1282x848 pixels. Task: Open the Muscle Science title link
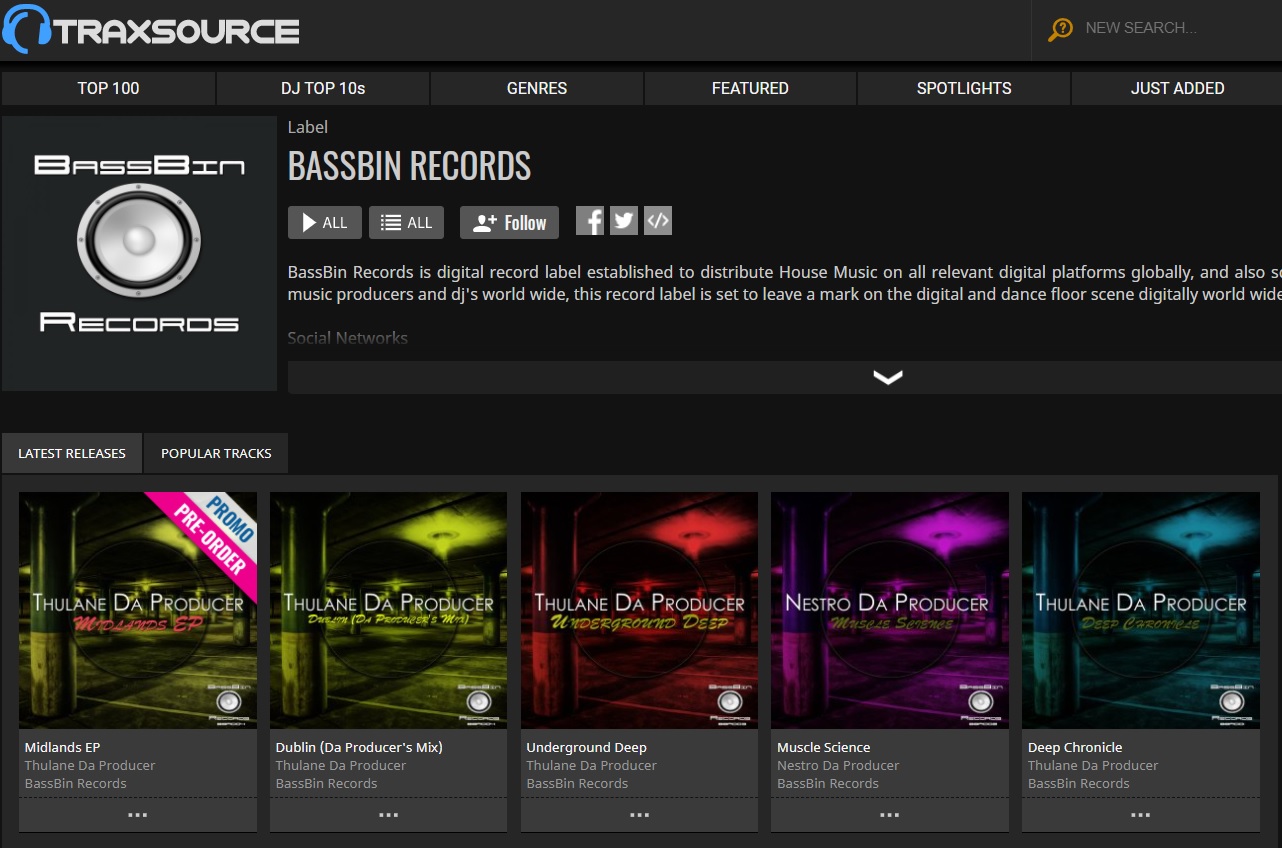(x=824, y=747)
